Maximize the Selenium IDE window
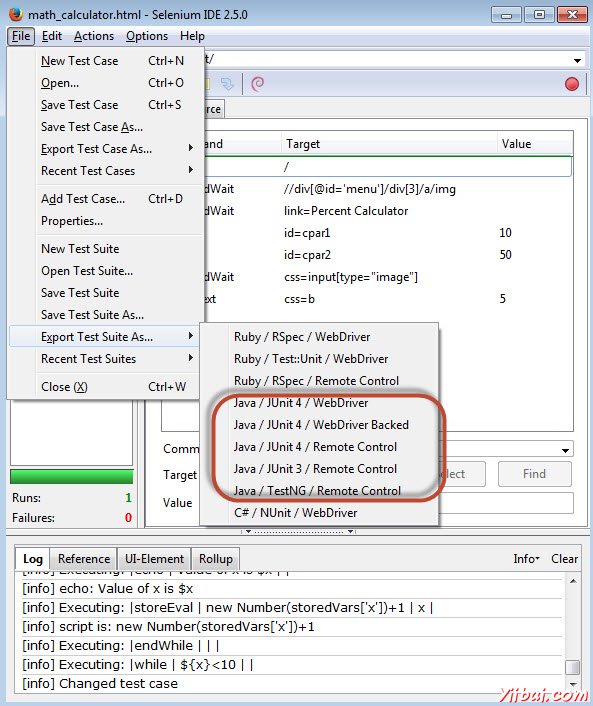Image resolution: width=593 pixels, height=706 pixels. (x=539, y=15)
